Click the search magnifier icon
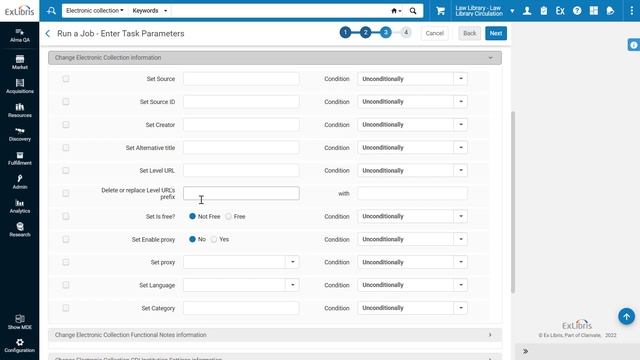This screenshot has width=640, height=360. 413,11
